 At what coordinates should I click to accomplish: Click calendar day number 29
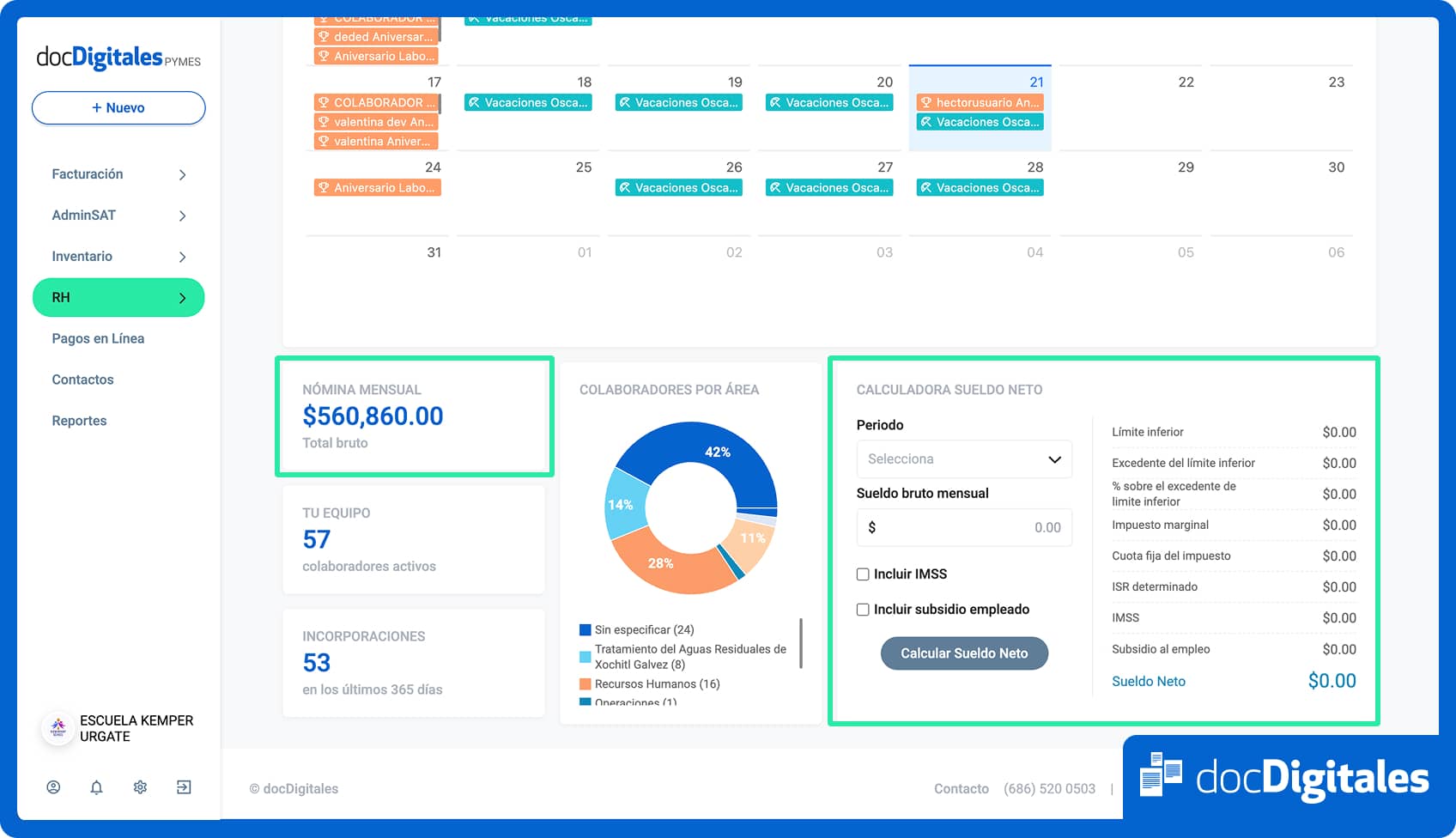[x=1186, y=167]
